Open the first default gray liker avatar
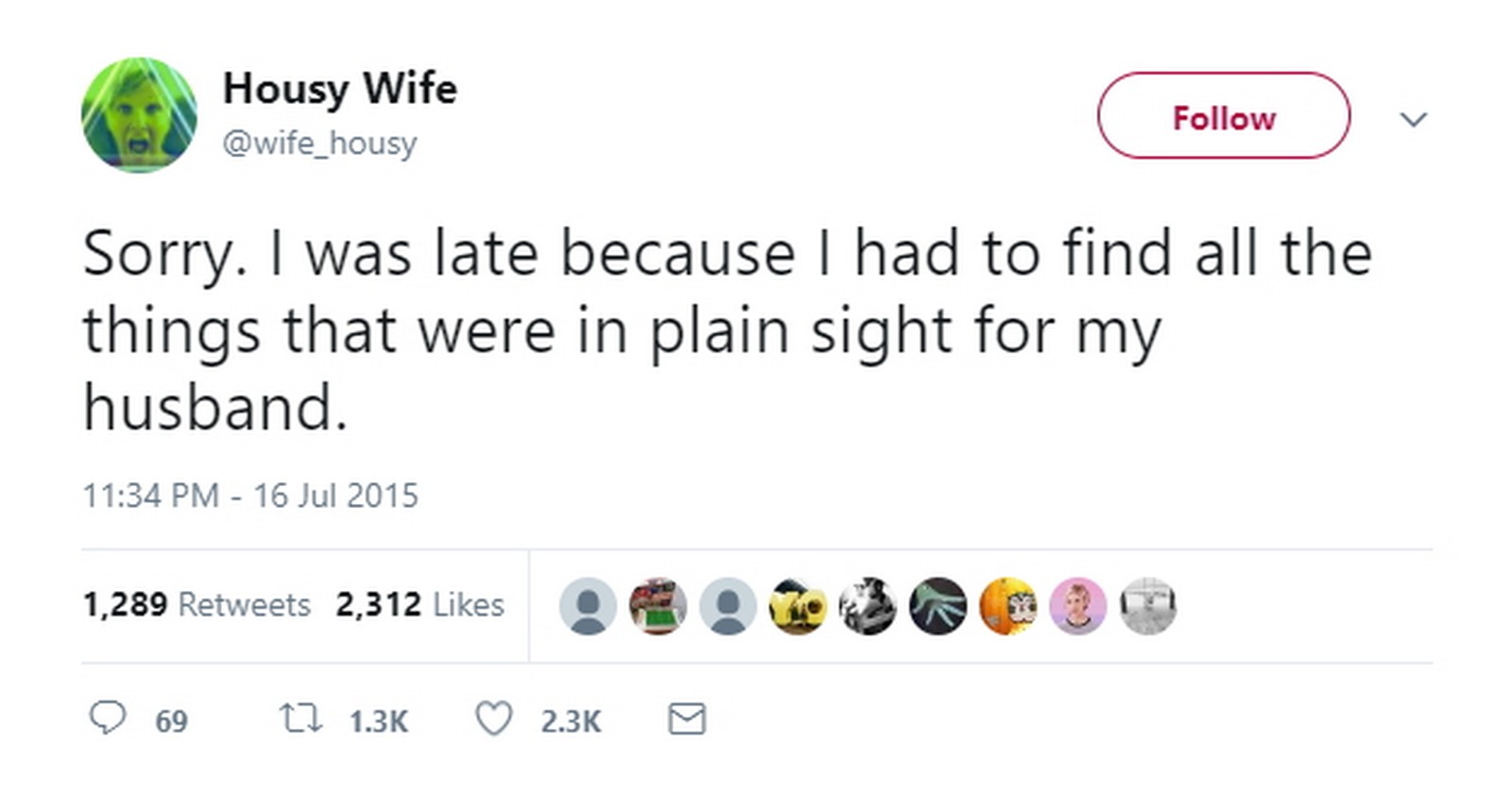The height and width of the screenshot is (799, 1512). point(588,606)
